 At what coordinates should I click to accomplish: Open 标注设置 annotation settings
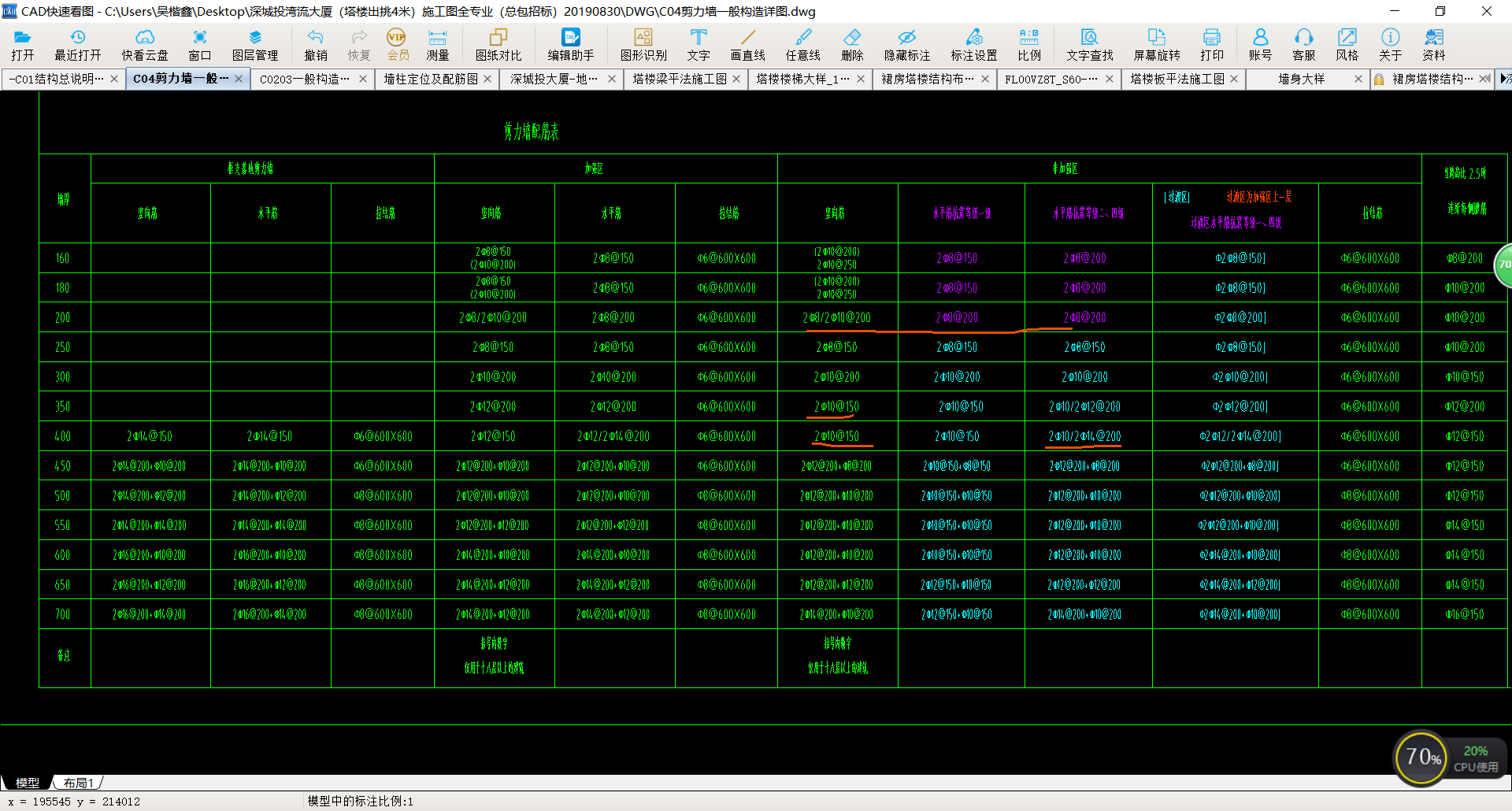pyautogui.click(x=974, y=45)
